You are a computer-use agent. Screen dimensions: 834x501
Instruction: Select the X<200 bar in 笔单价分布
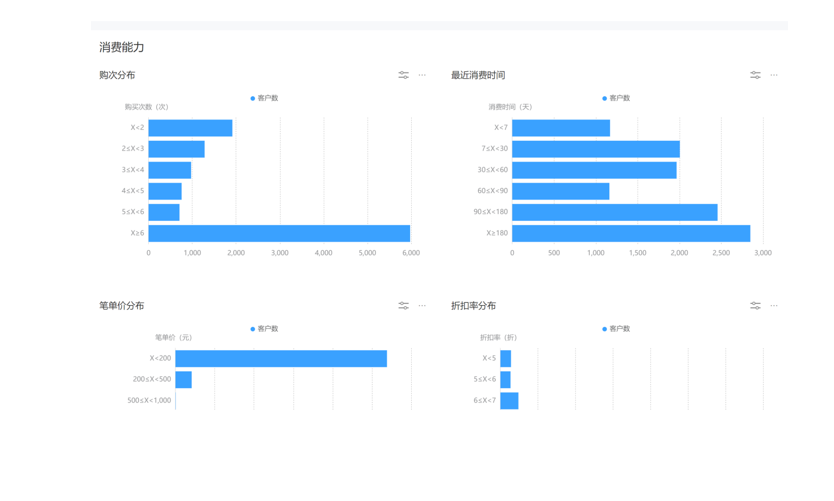[x=280, y=358]
